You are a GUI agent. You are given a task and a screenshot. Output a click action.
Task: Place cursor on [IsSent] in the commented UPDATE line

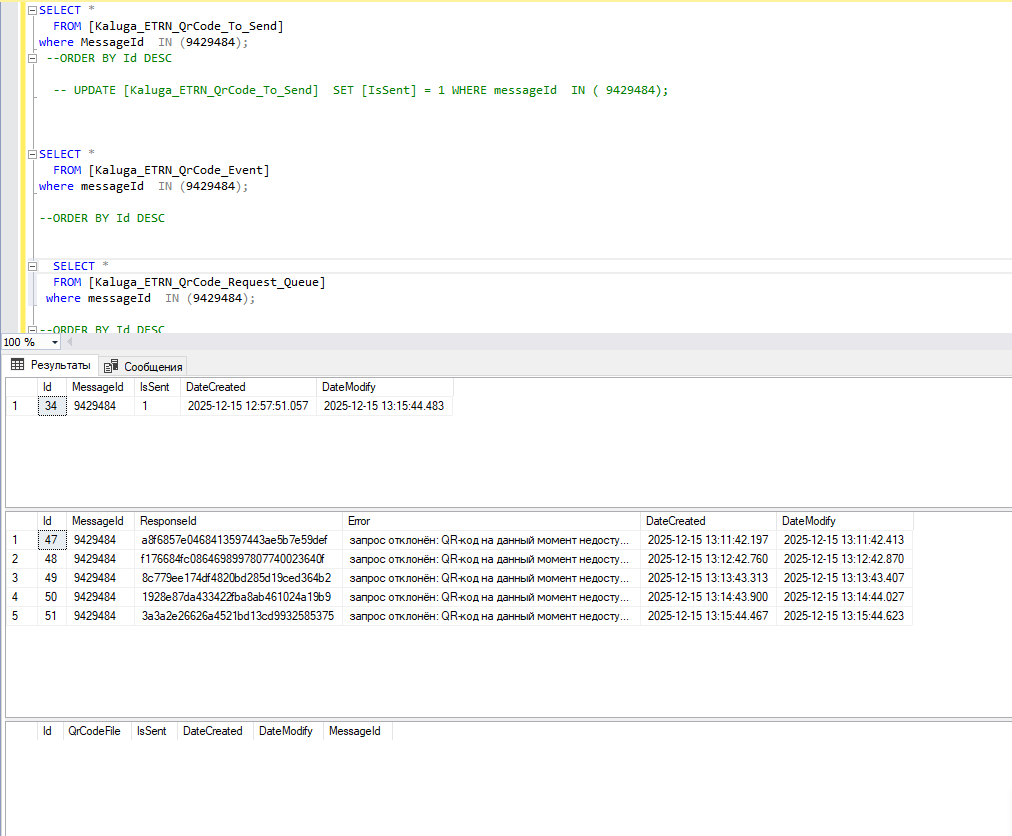[389, 90]
